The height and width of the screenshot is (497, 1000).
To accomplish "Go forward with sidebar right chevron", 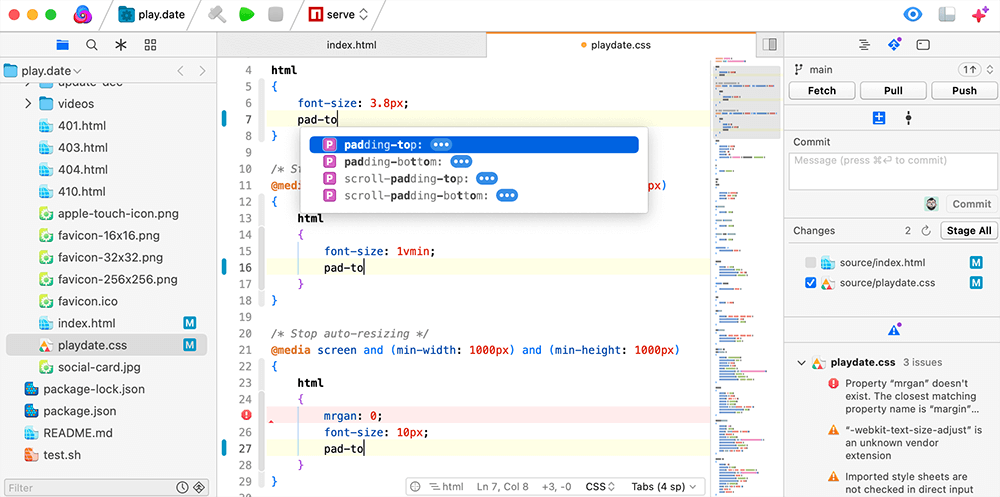I will pos(202,71).
